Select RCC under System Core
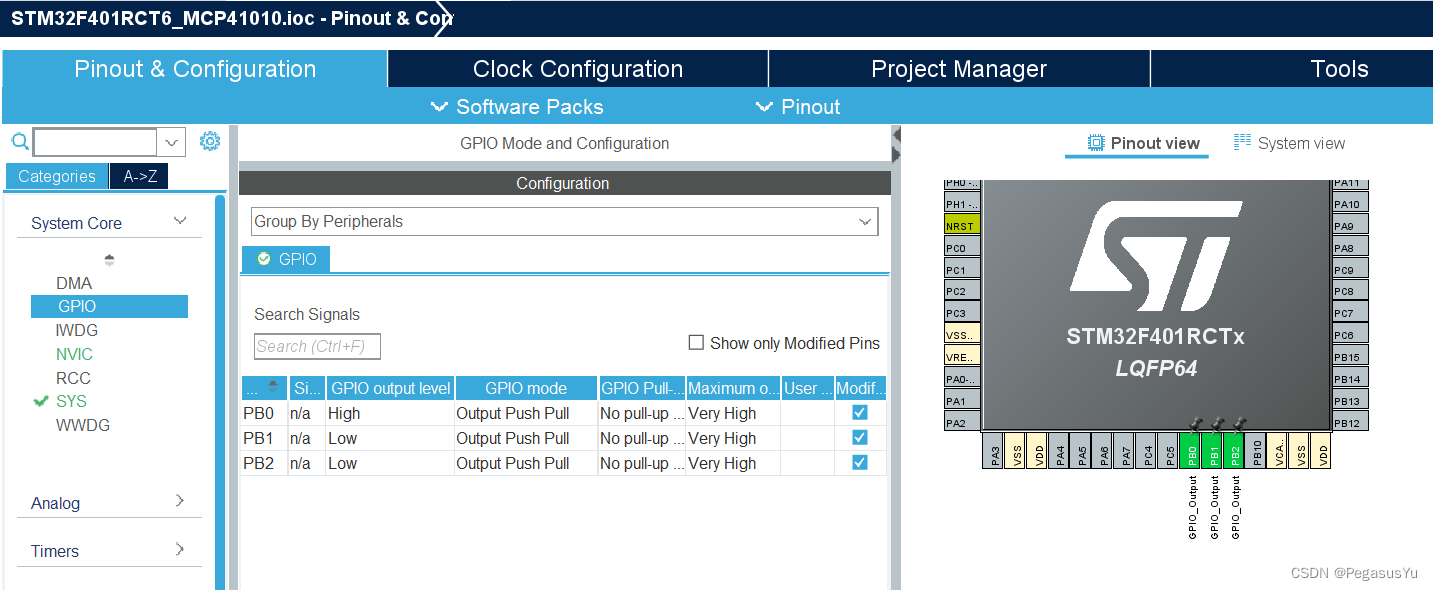The image size is (1433, 590). (73, 378)
